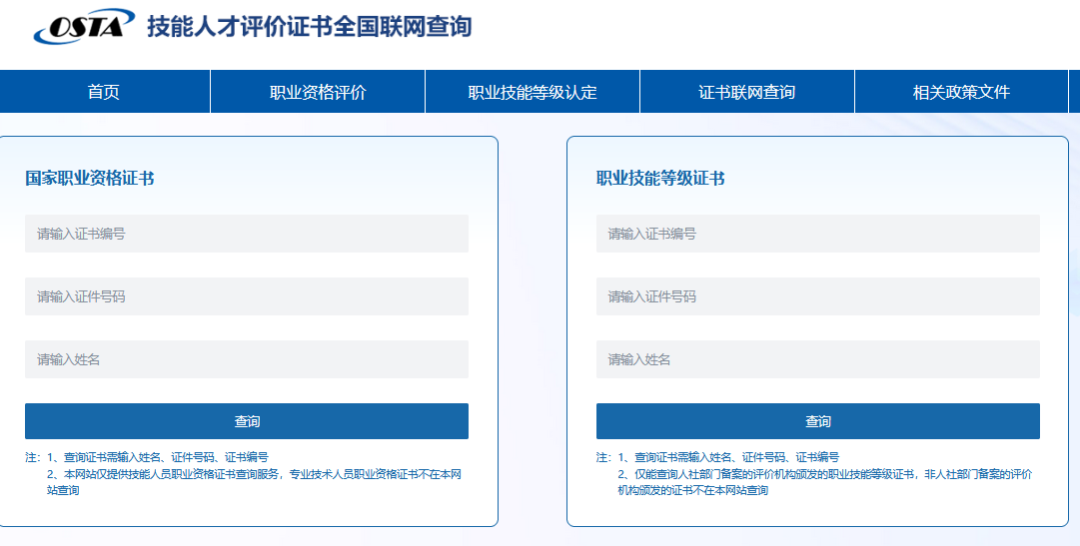
Task: Select 证书联网查询 in navigation bar
Action: [x=747, y=92]
